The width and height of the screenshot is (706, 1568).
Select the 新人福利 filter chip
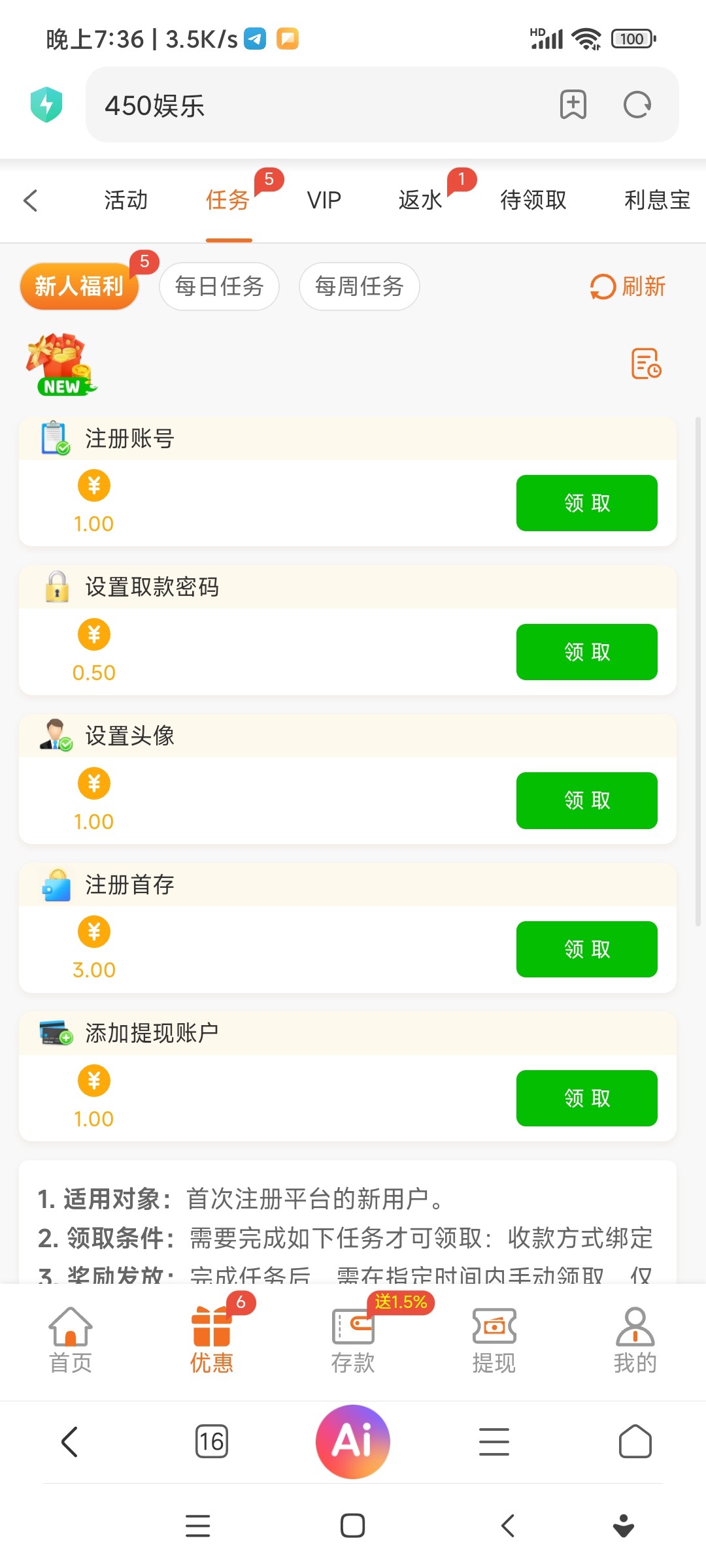(79, 286)
